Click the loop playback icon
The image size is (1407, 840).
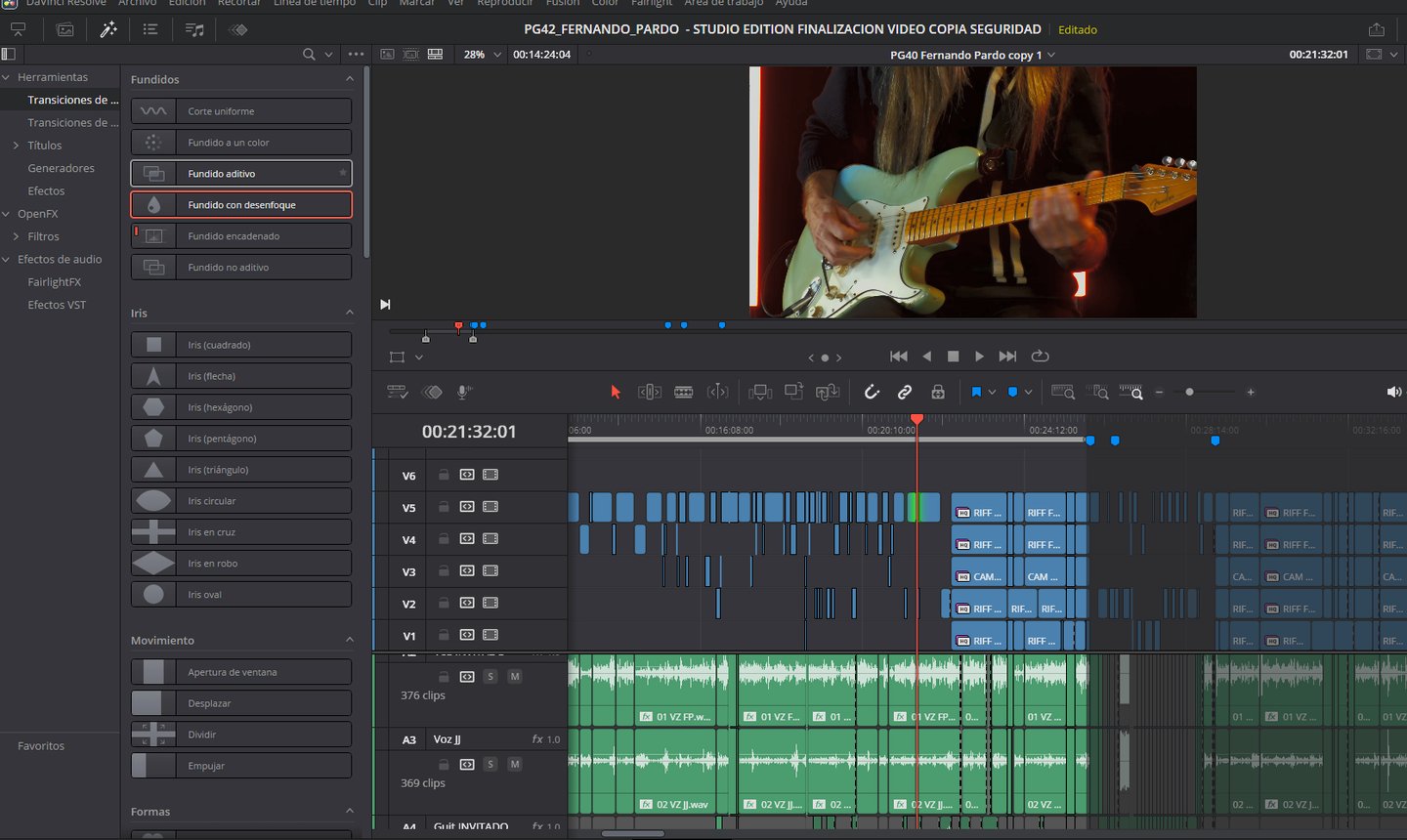[x=1041, y=357]
